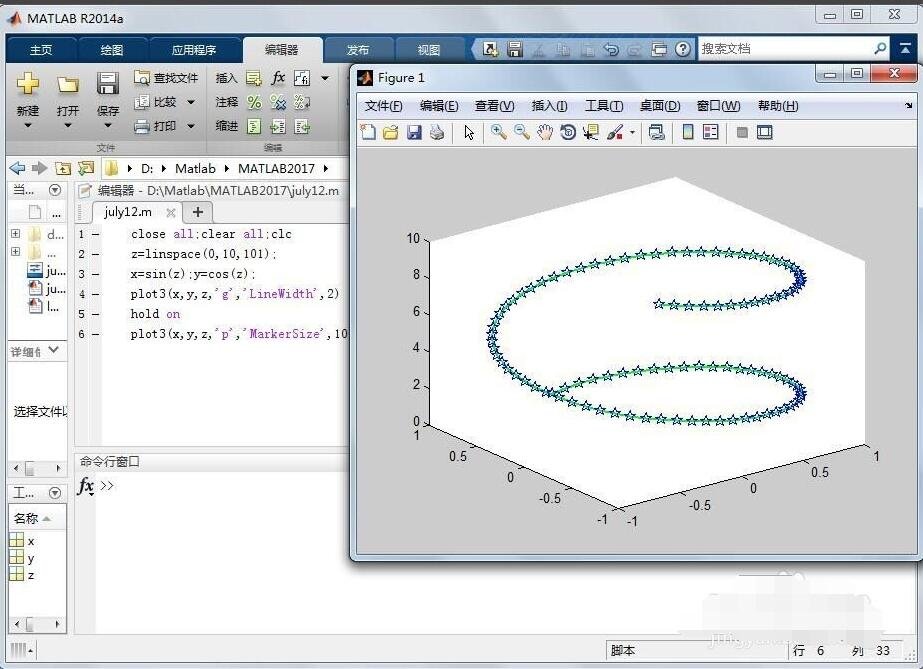Activate the Pan hand tool

point(545,132)
